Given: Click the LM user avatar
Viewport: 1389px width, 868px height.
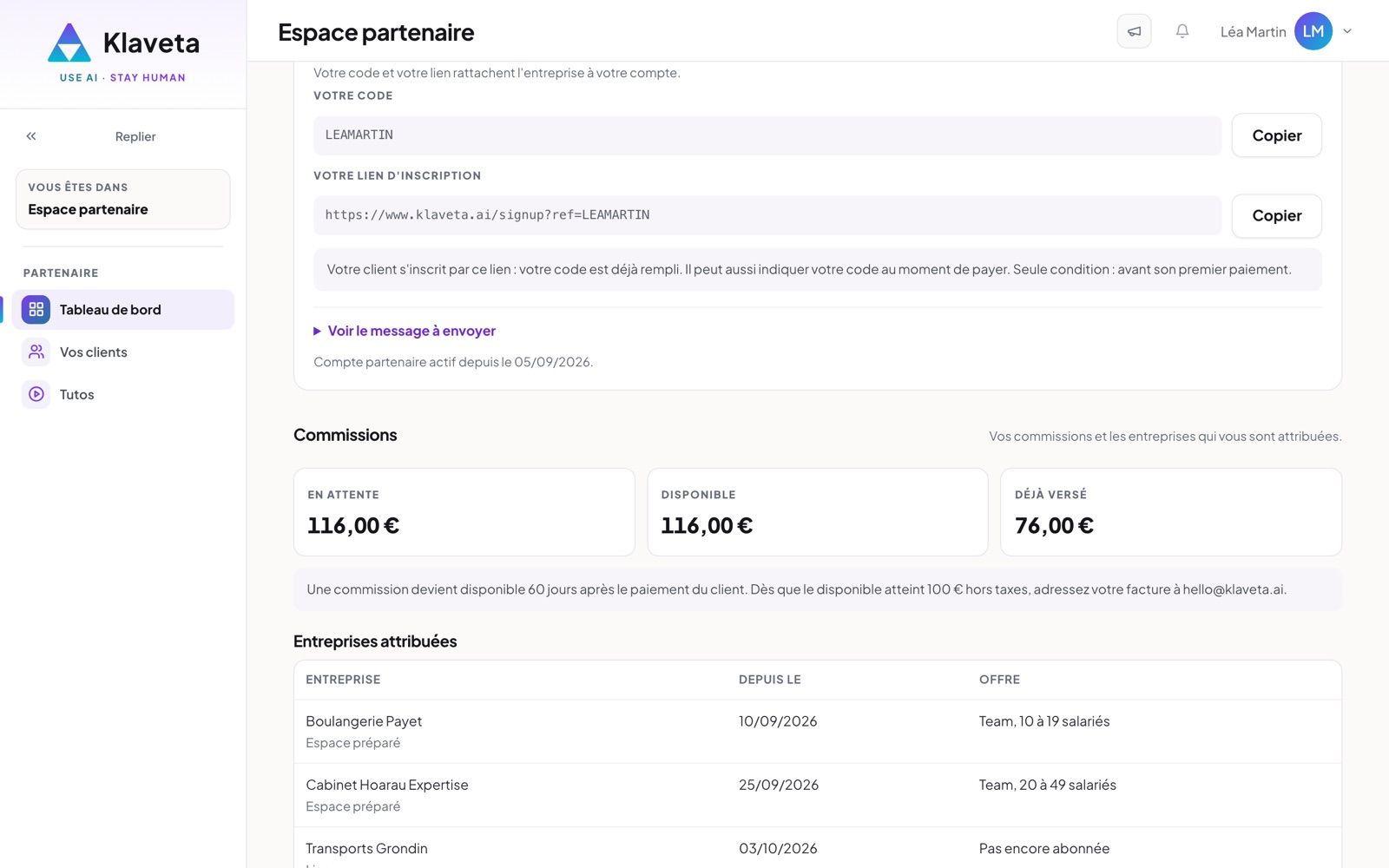Looking at the screenshot, I should (x=1313, y=31).
